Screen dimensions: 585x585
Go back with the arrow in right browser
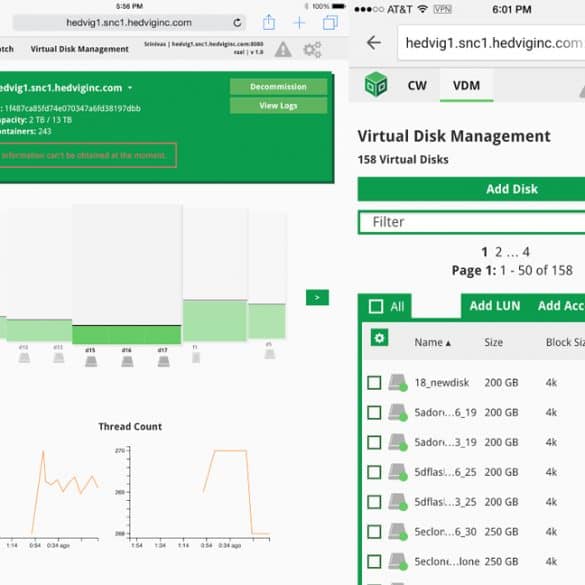tap(373, 43)
